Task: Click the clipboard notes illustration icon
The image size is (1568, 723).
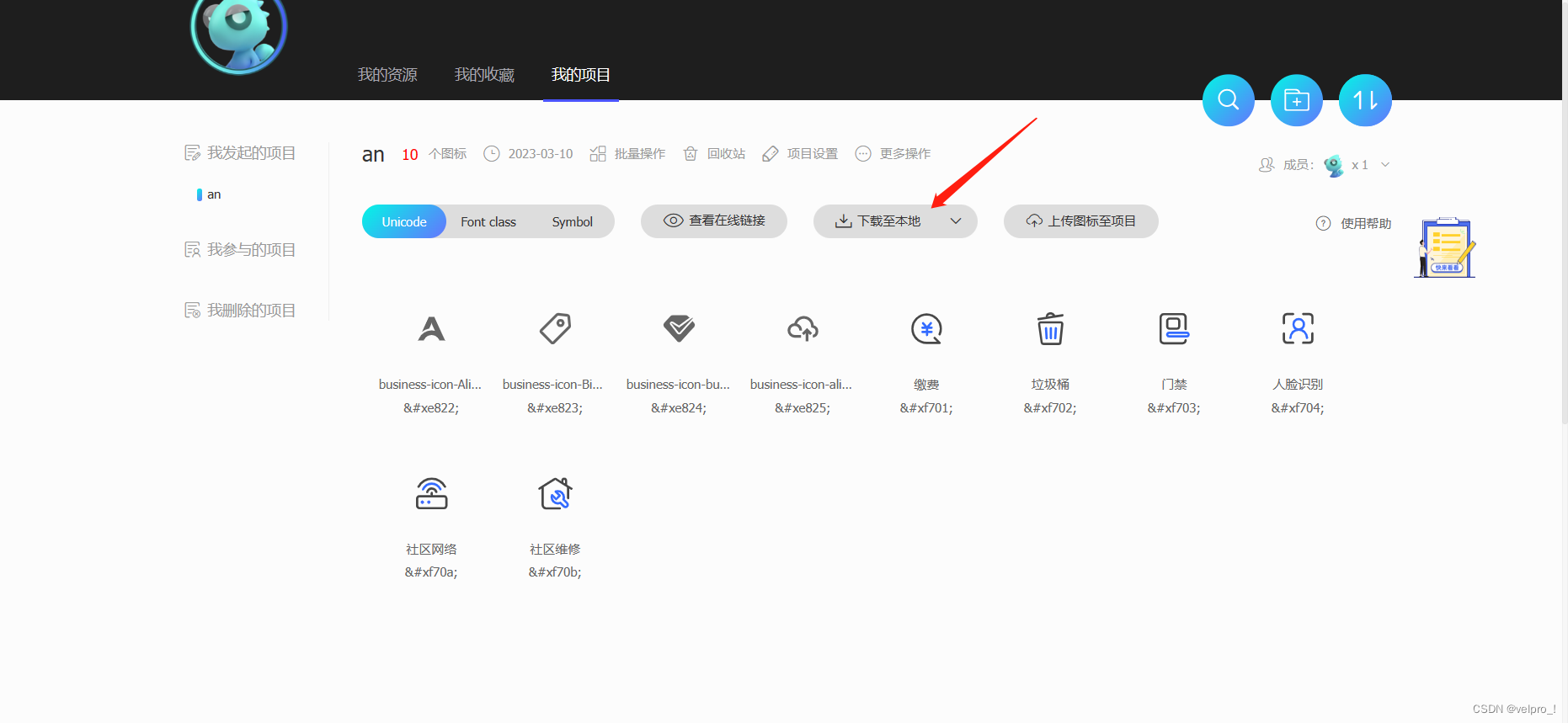Action: (1445, 247)
